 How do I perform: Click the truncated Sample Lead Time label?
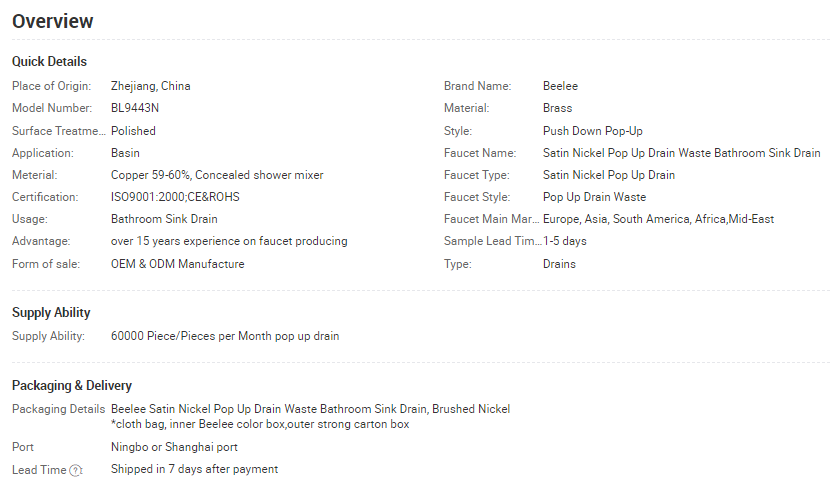493,241
